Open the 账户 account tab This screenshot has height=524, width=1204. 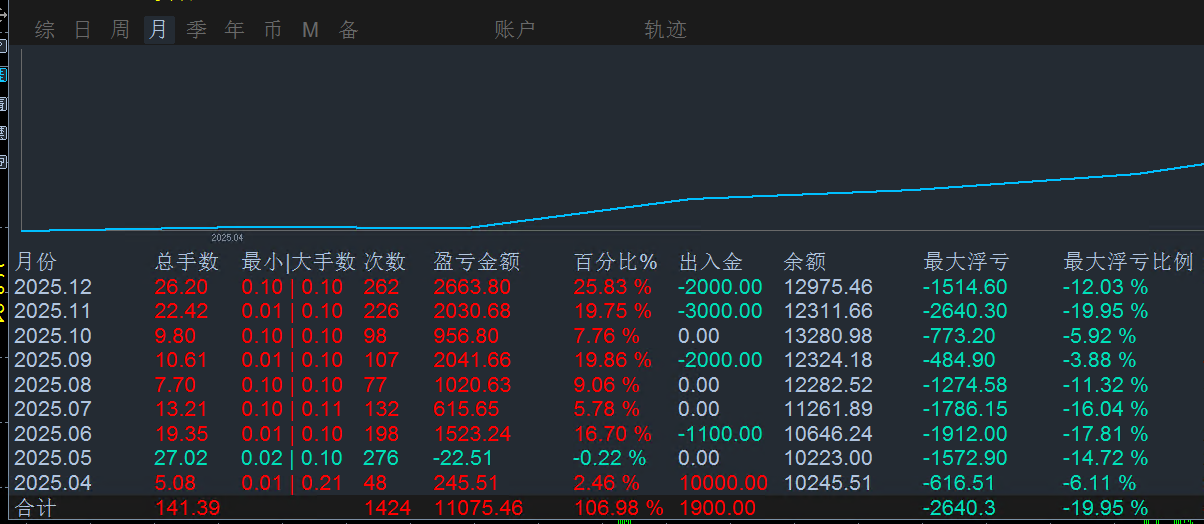[x=515, y=30]
